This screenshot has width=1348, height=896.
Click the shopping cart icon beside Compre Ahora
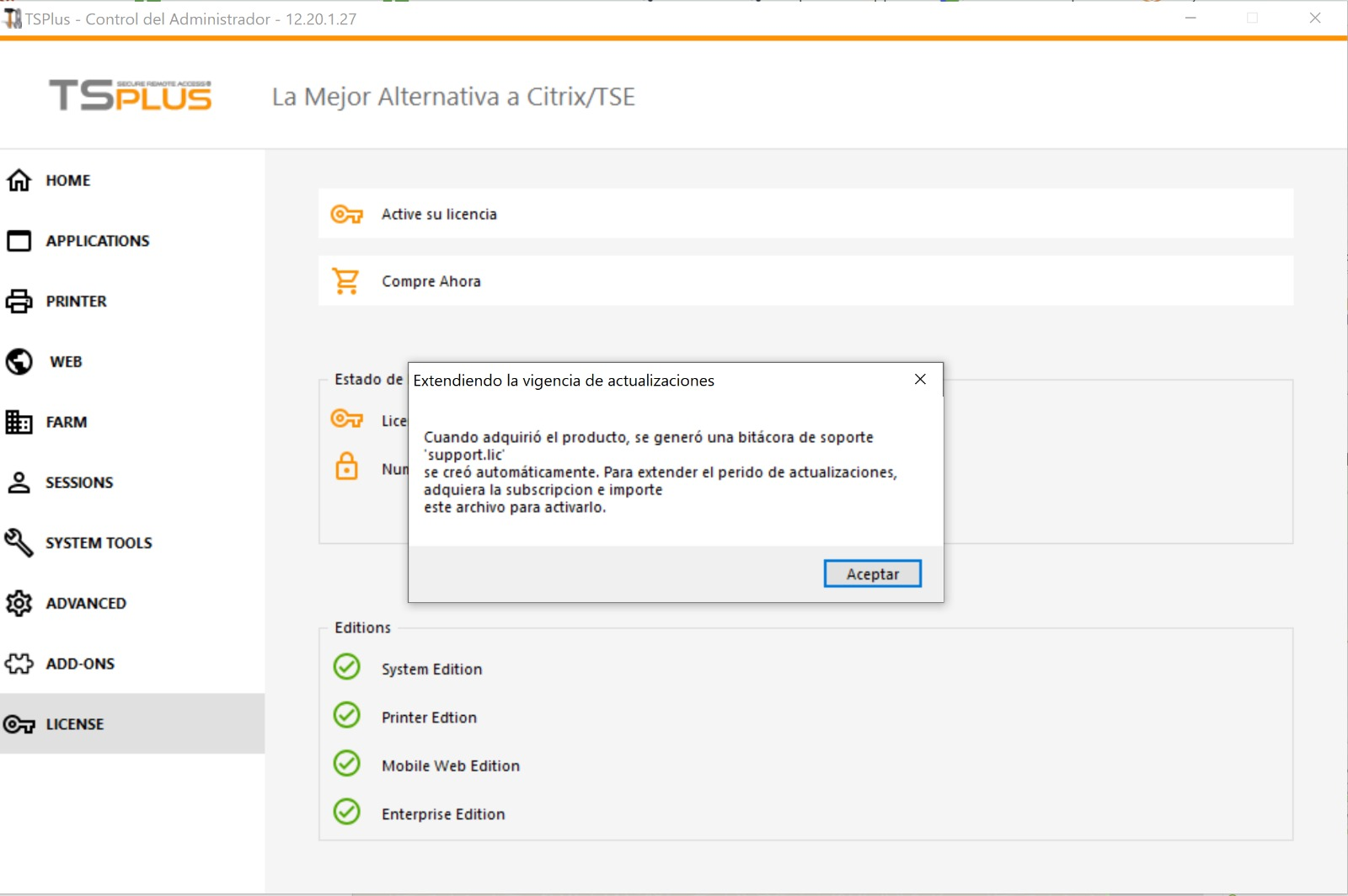[345, 281]
